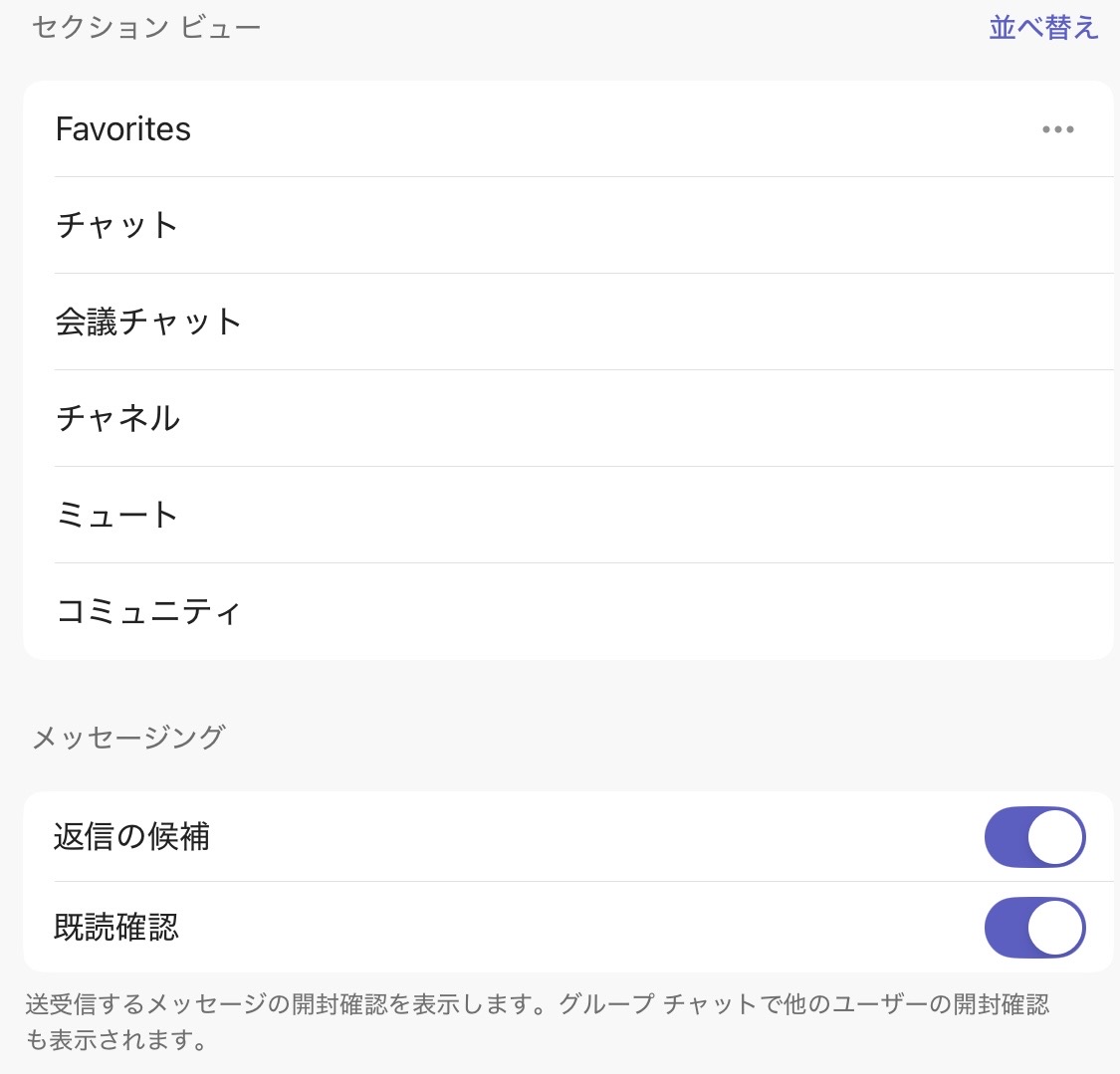
Task: Select the チャネル section entry
Action: click(x=568, y=418)
